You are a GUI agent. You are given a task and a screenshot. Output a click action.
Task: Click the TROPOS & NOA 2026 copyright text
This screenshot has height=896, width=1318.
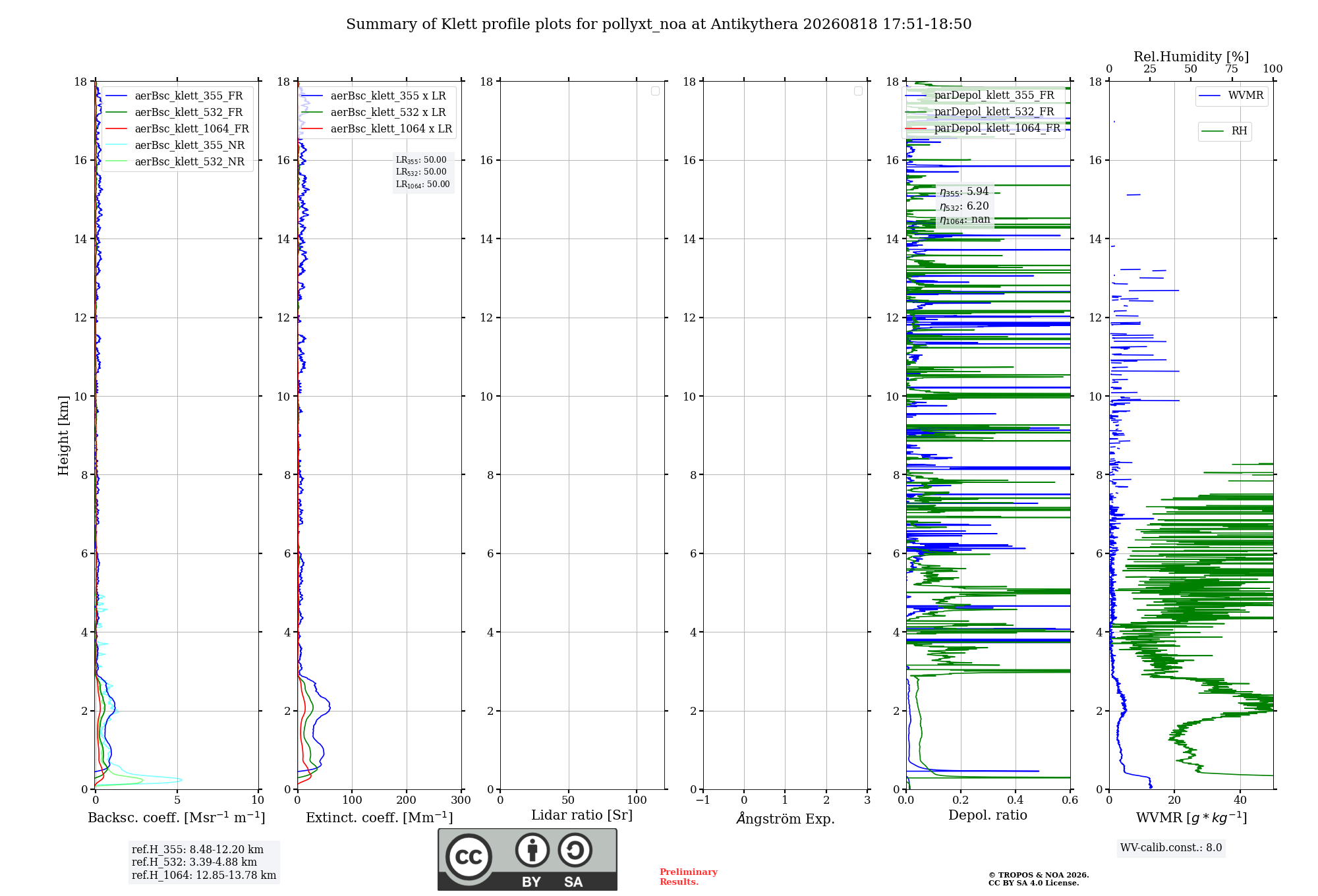[x=1039, y=875]
